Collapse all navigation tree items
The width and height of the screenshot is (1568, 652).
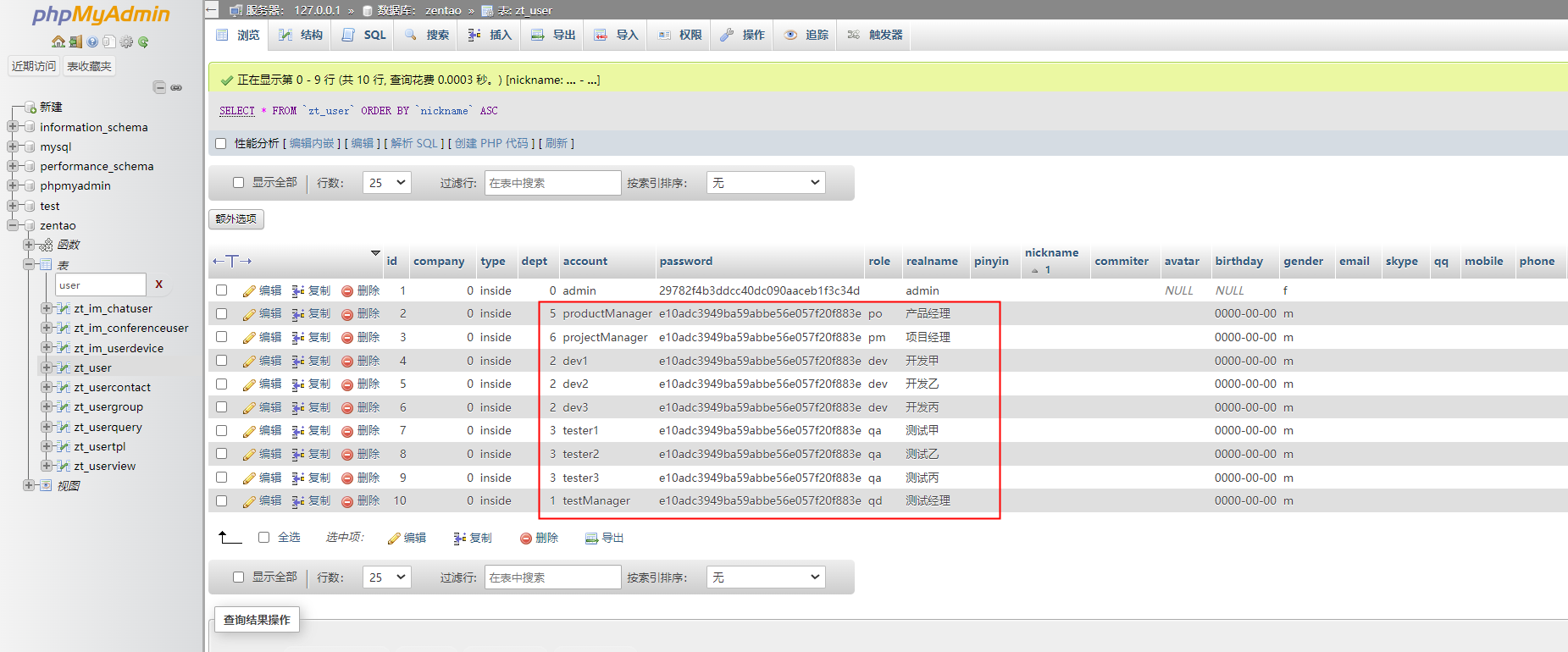click(159, 87)
